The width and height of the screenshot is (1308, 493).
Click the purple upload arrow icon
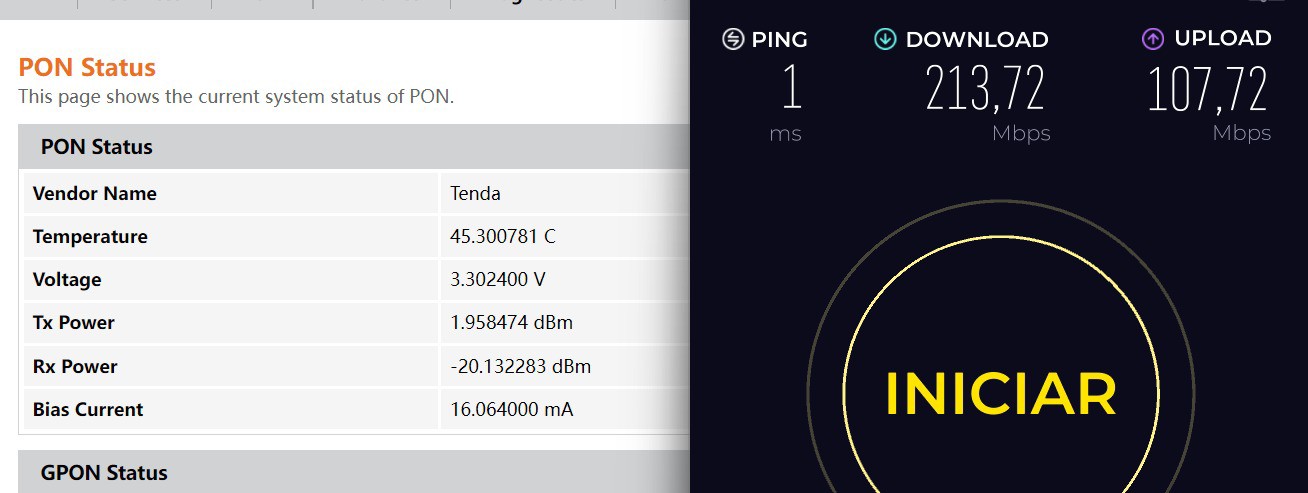click(x=1153, y=39)
